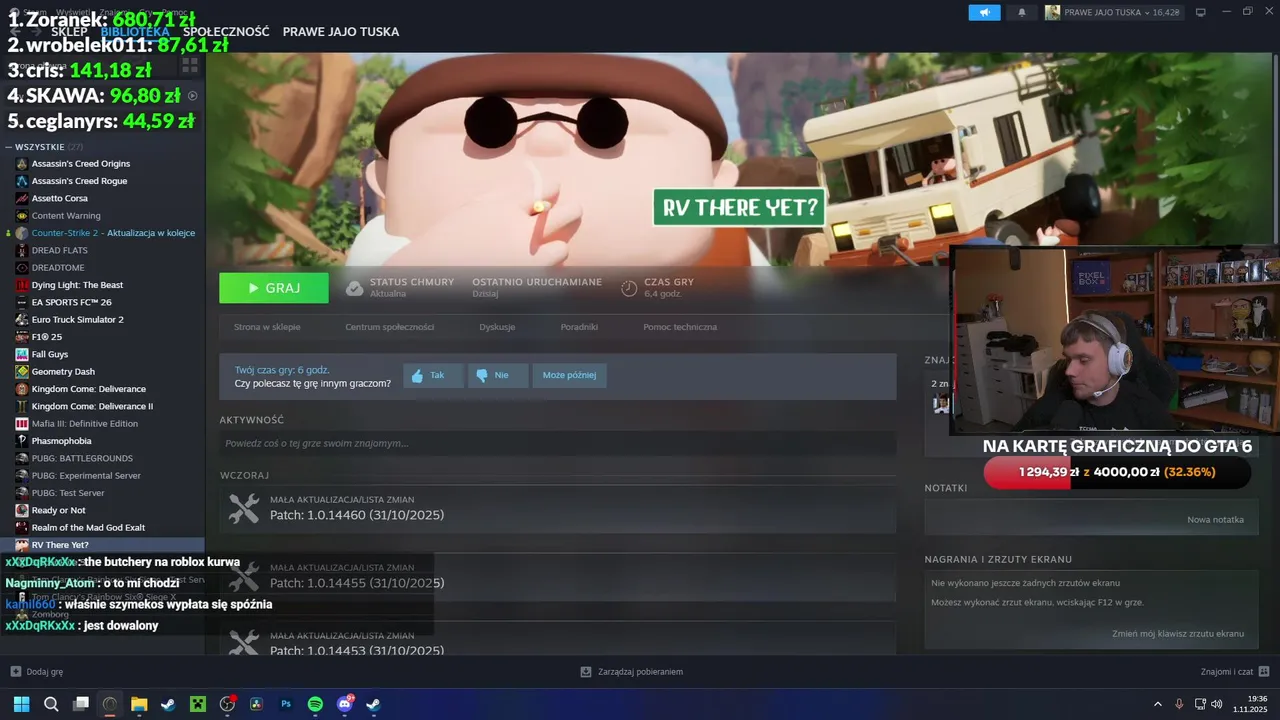The height and width of the screenshot is (720, 1280).
Task: Select F1 25 in the library
Action: (46, 337)
